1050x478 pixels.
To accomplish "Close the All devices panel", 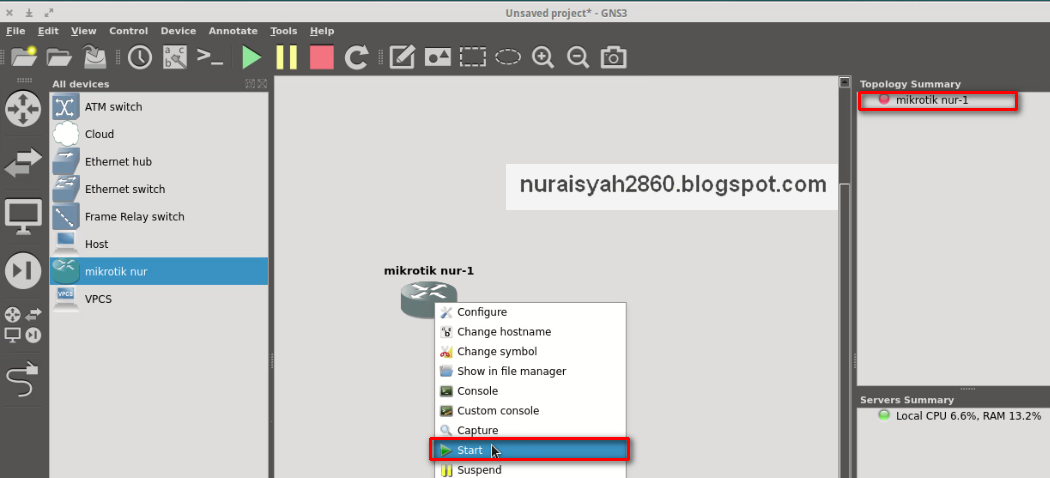I will pos(262,84).
